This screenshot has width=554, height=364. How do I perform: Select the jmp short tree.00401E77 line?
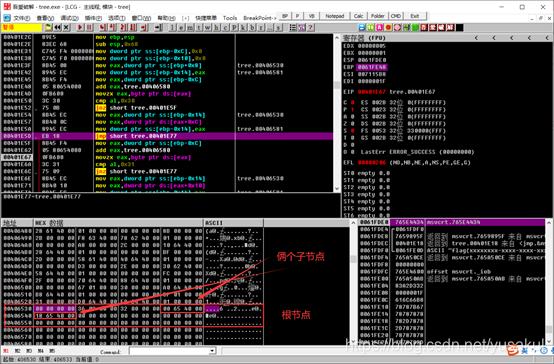167,136
